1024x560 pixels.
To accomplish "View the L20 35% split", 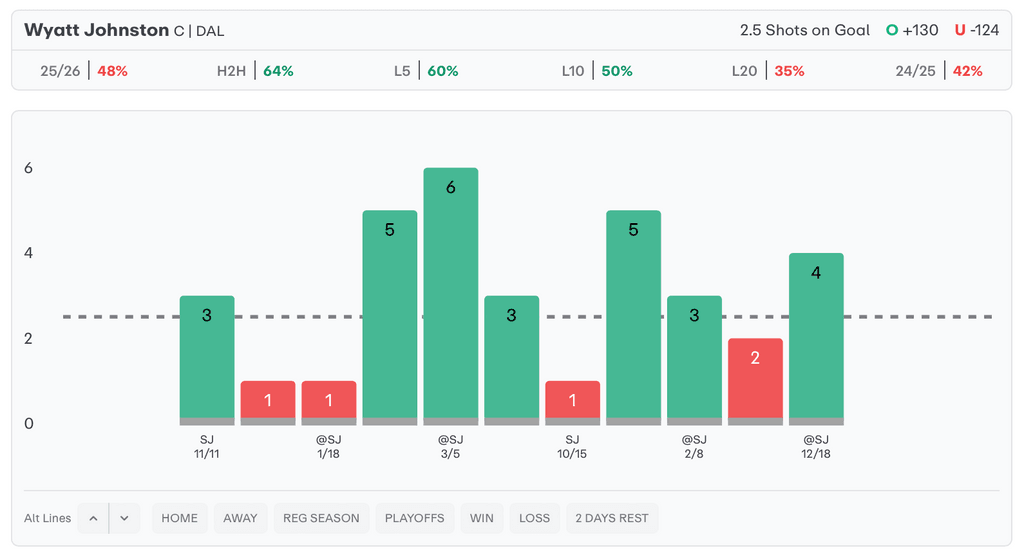I will pos(768,71).
